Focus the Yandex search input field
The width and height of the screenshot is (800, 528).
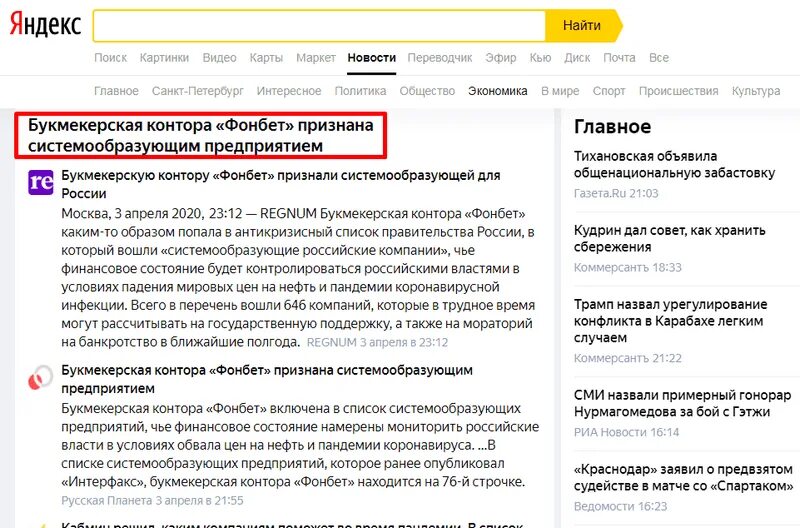point(319,26)
